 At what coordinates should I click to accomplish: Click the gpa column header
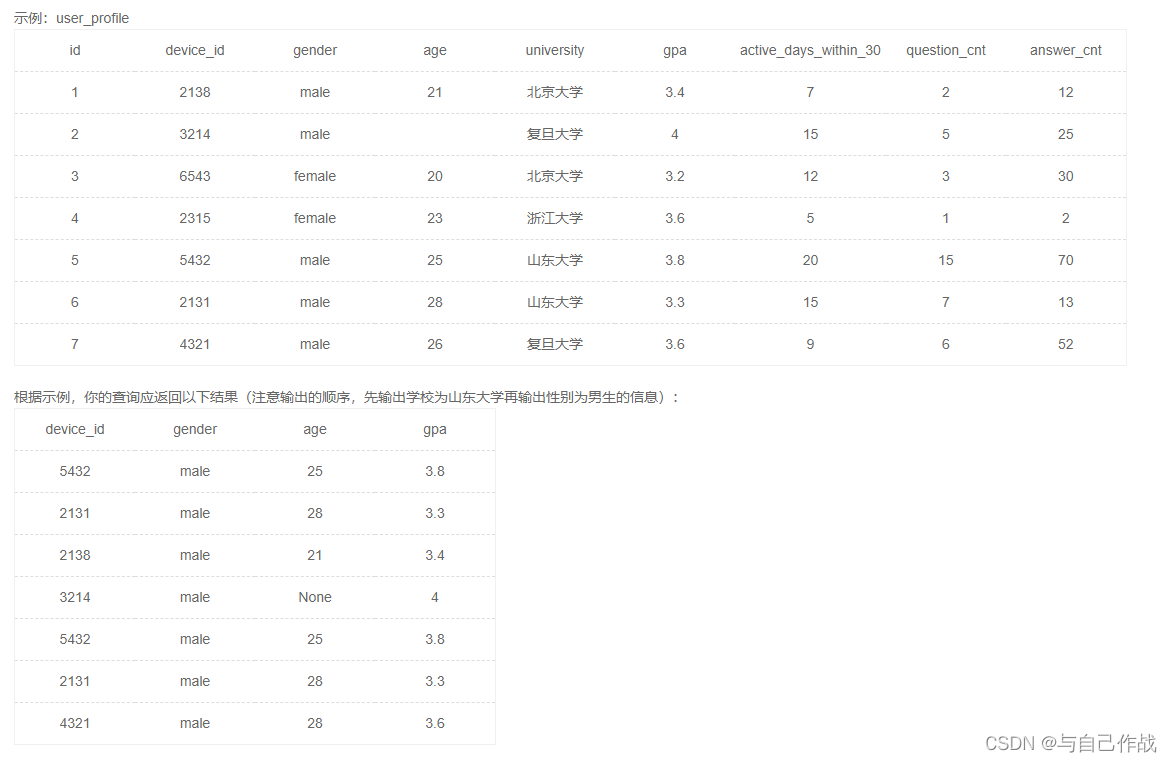pos(675,50)
